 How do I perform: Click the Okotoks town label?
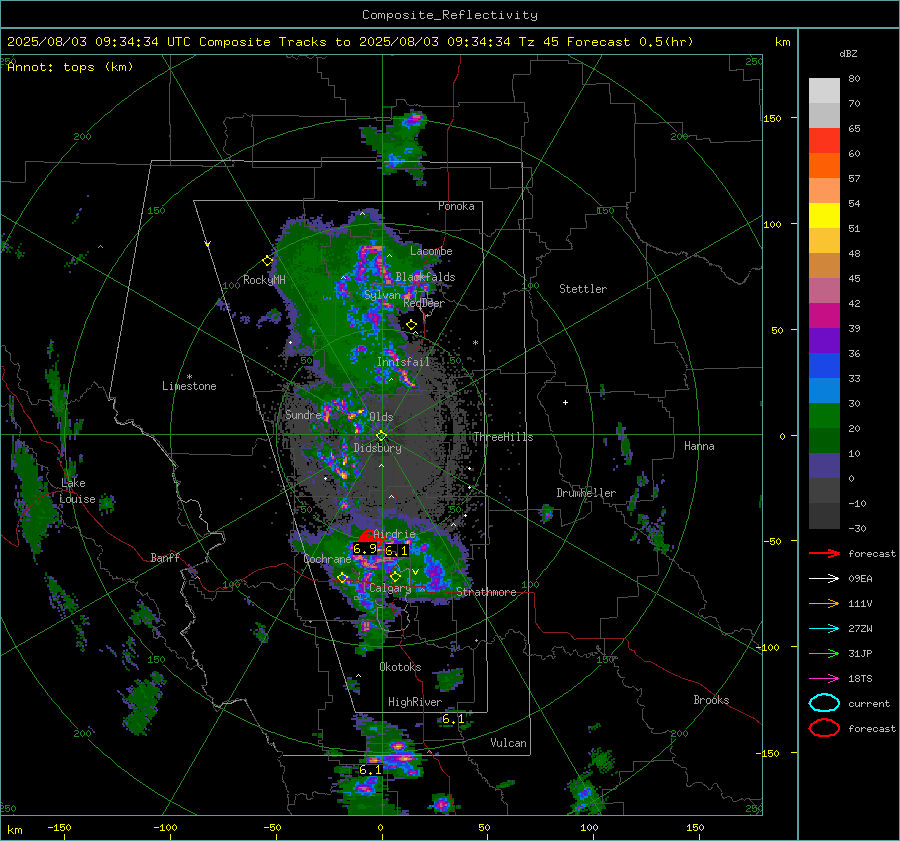[x=400, y=667]
